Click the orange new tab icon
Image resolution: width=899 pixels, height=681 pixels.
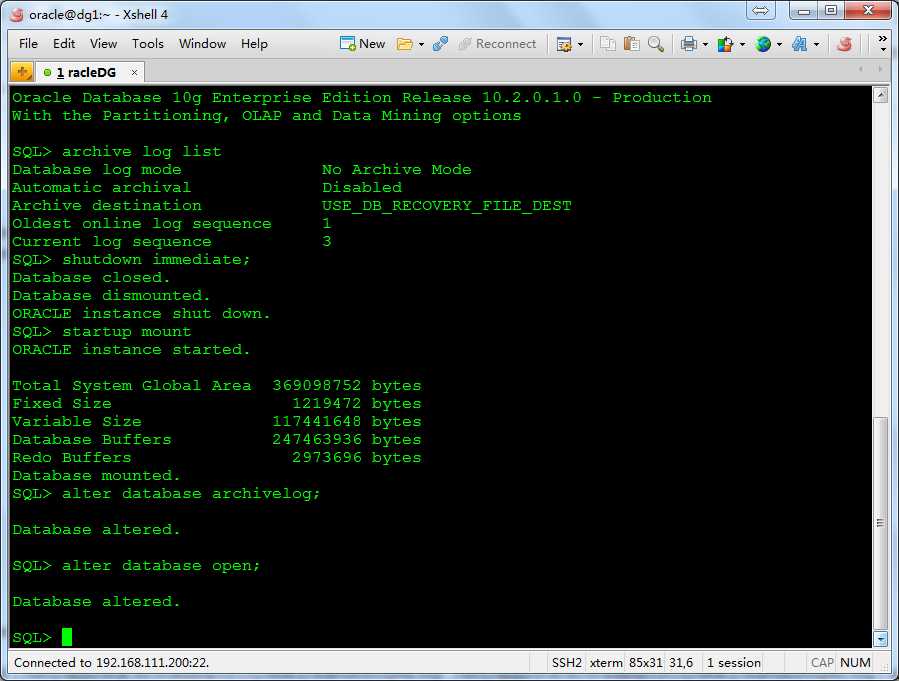coord(22,72)
